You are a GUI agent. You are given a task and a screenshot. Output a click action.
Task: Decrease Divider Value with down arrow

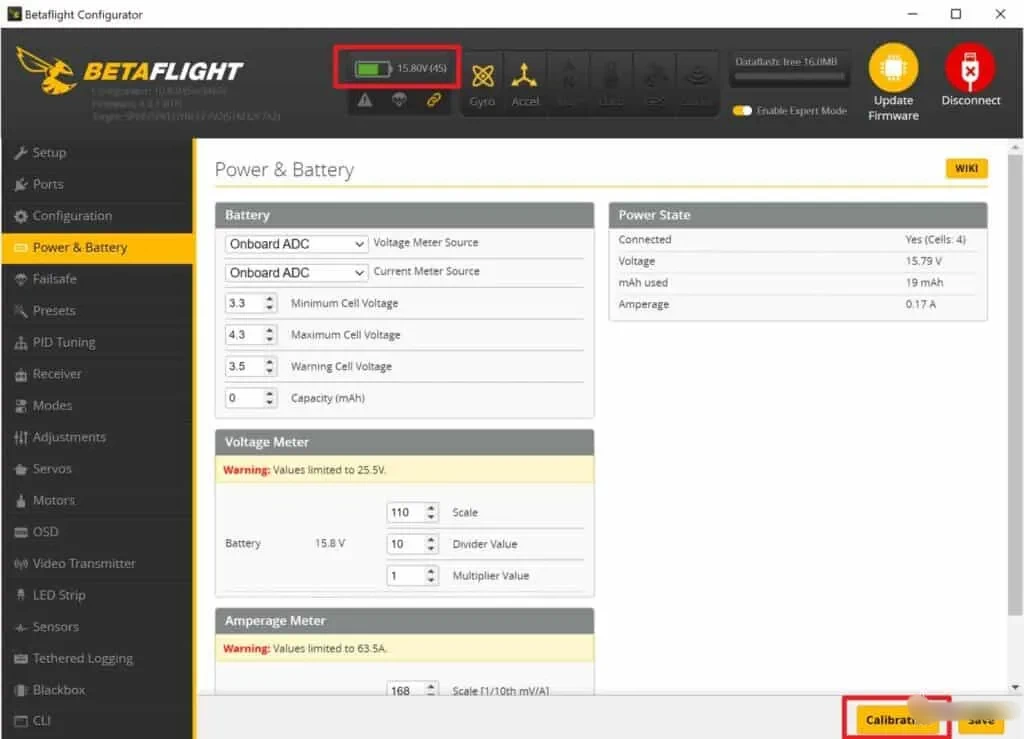(x=431, y=548)
